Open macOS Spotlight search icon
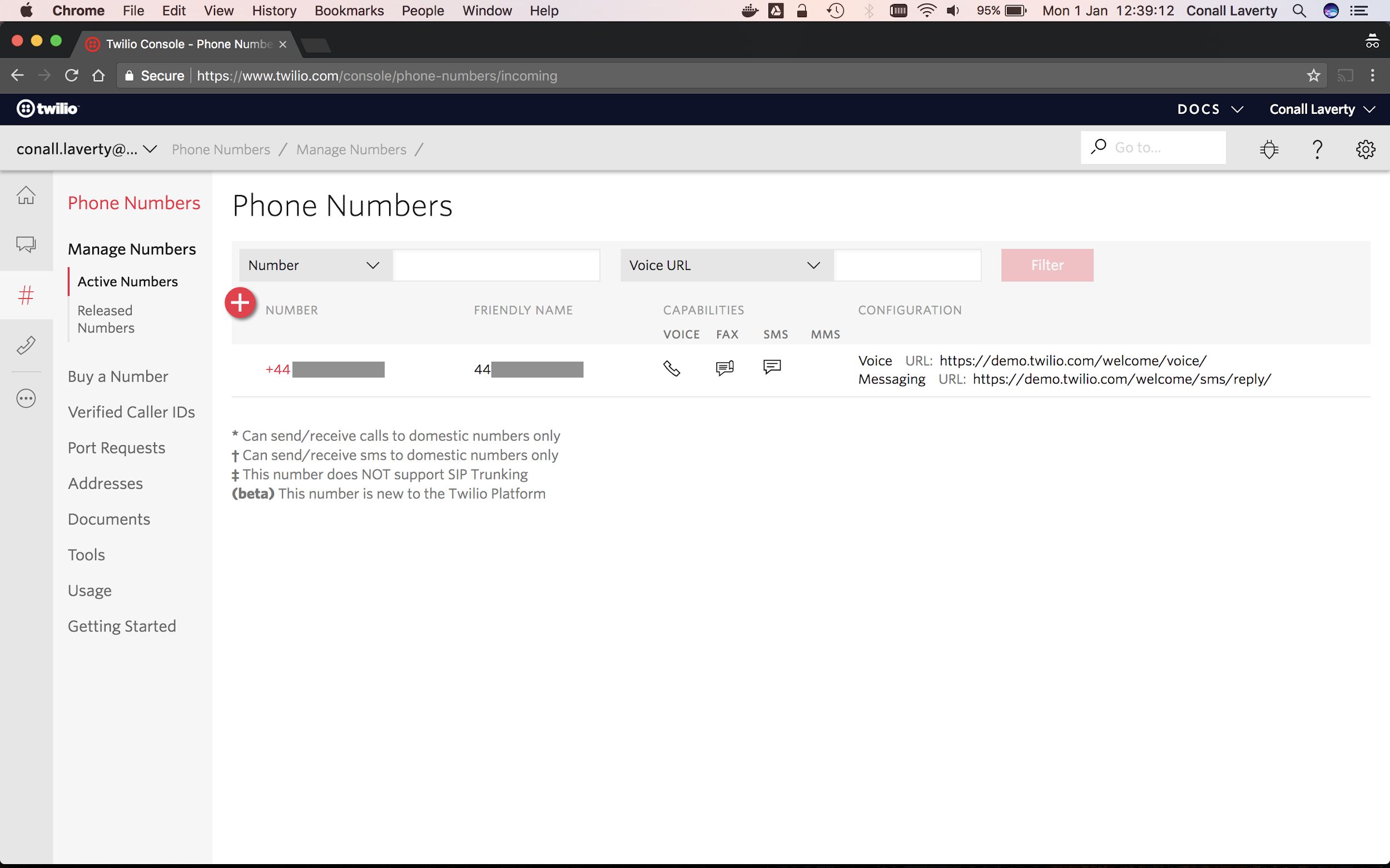 pyautogui.click(x=1299, y=11)
